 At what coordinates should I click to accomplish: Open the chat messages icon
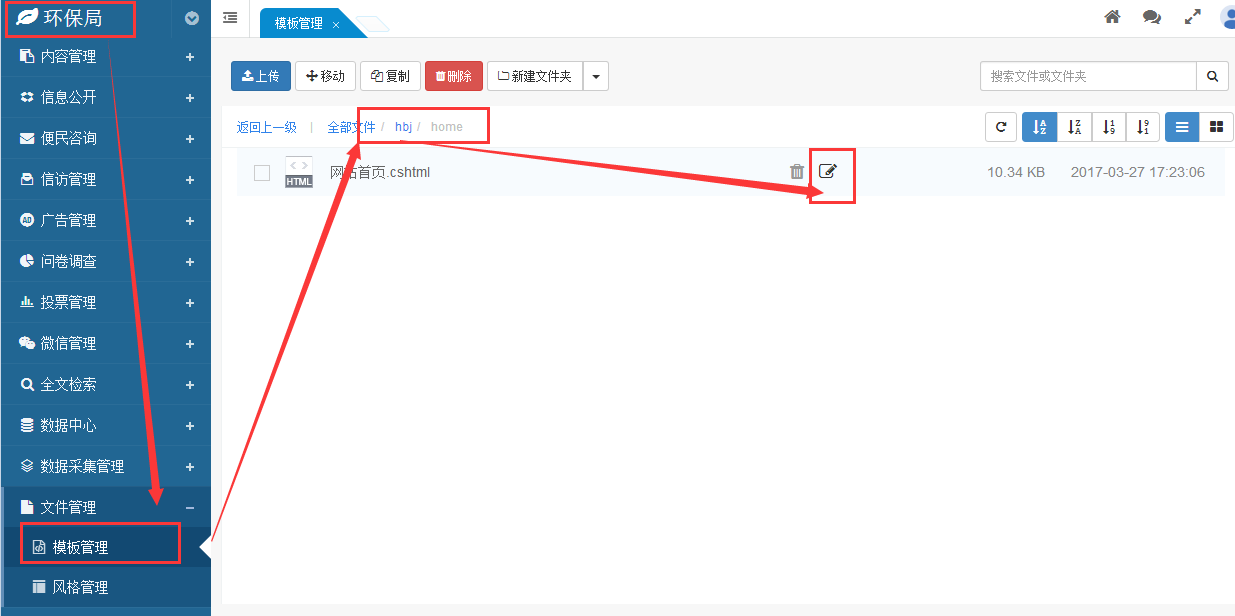[x=1152, y=17]
